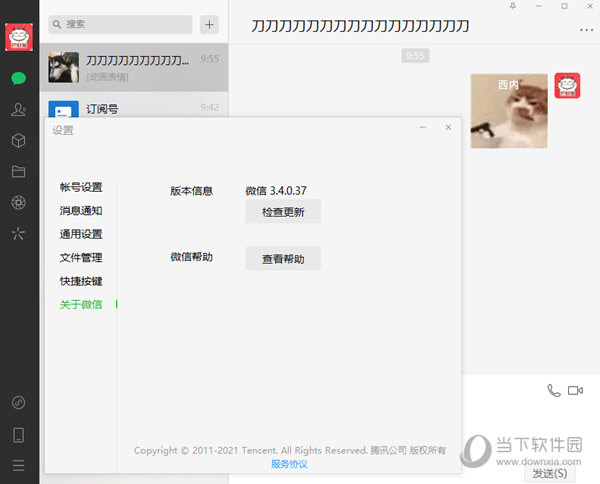The width and height of the screenshot is (600, 484).
Task: Open the Mini Programs icon in the sidebar
Action: pos(18,234)
